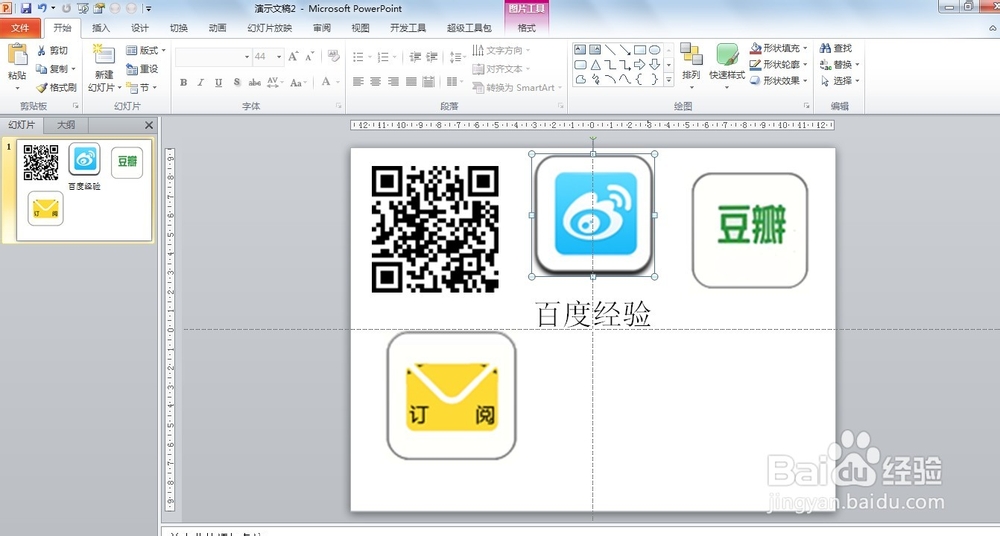The height and width of the screenshot is (536, 1000).
Task: Click the Save icon in quick access toolbar
Action: click(x=26, y=8)
